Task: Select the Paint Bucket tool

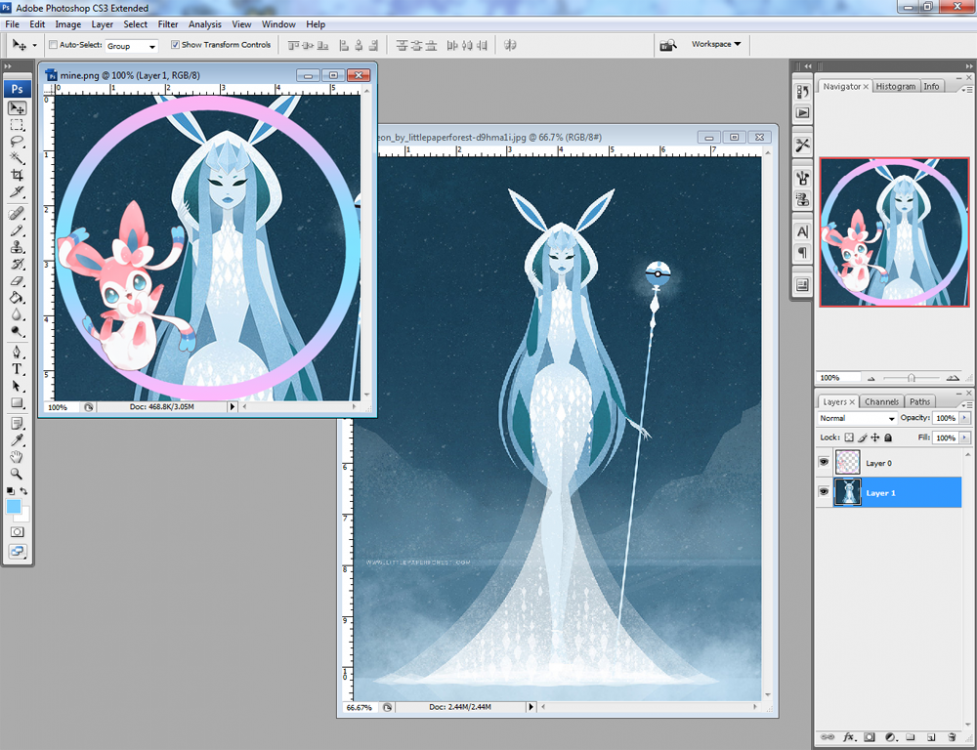Action: [x=17, y=298]
